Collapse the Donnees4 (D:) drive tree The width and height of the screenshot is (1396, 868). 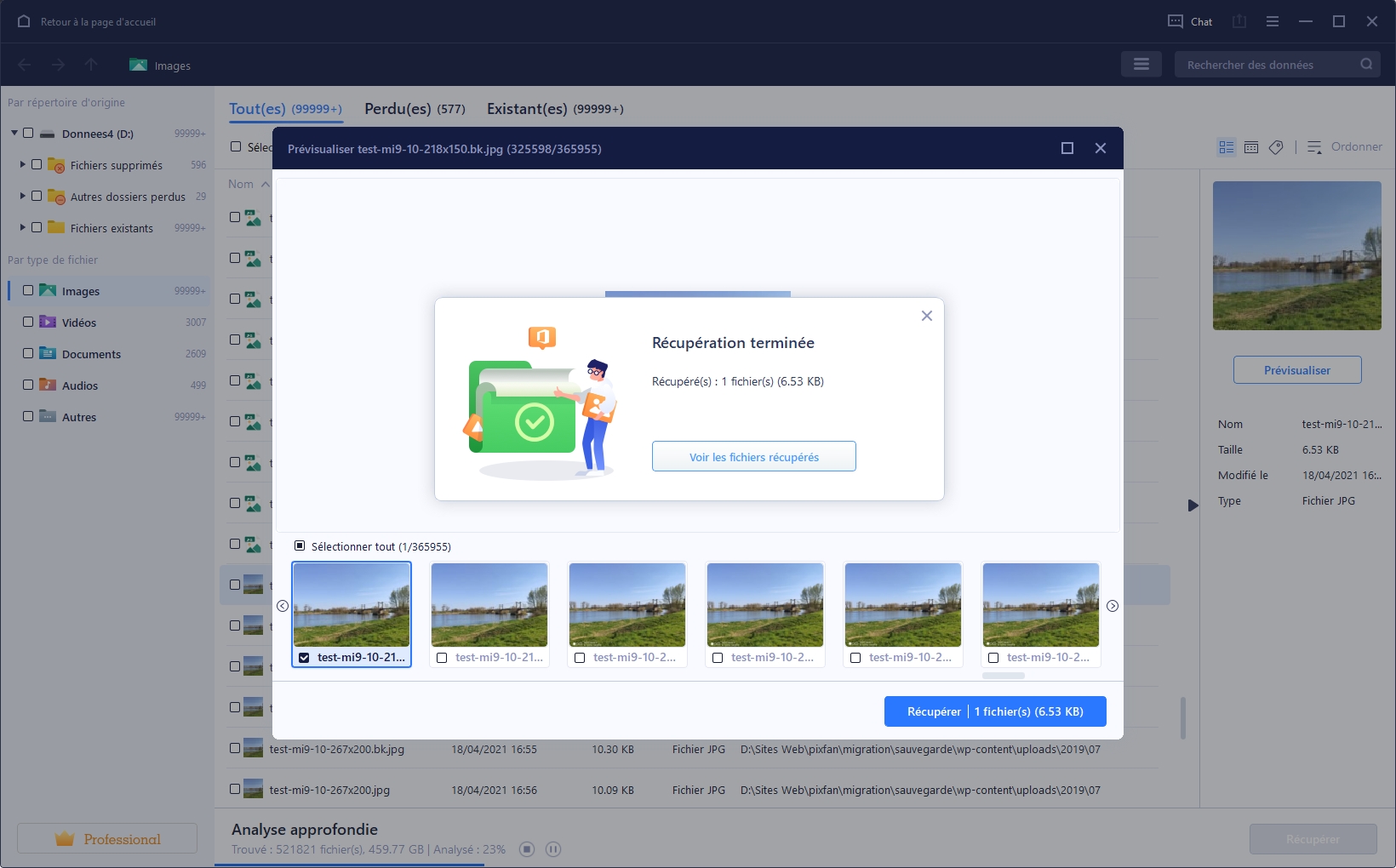pos(14,133)
